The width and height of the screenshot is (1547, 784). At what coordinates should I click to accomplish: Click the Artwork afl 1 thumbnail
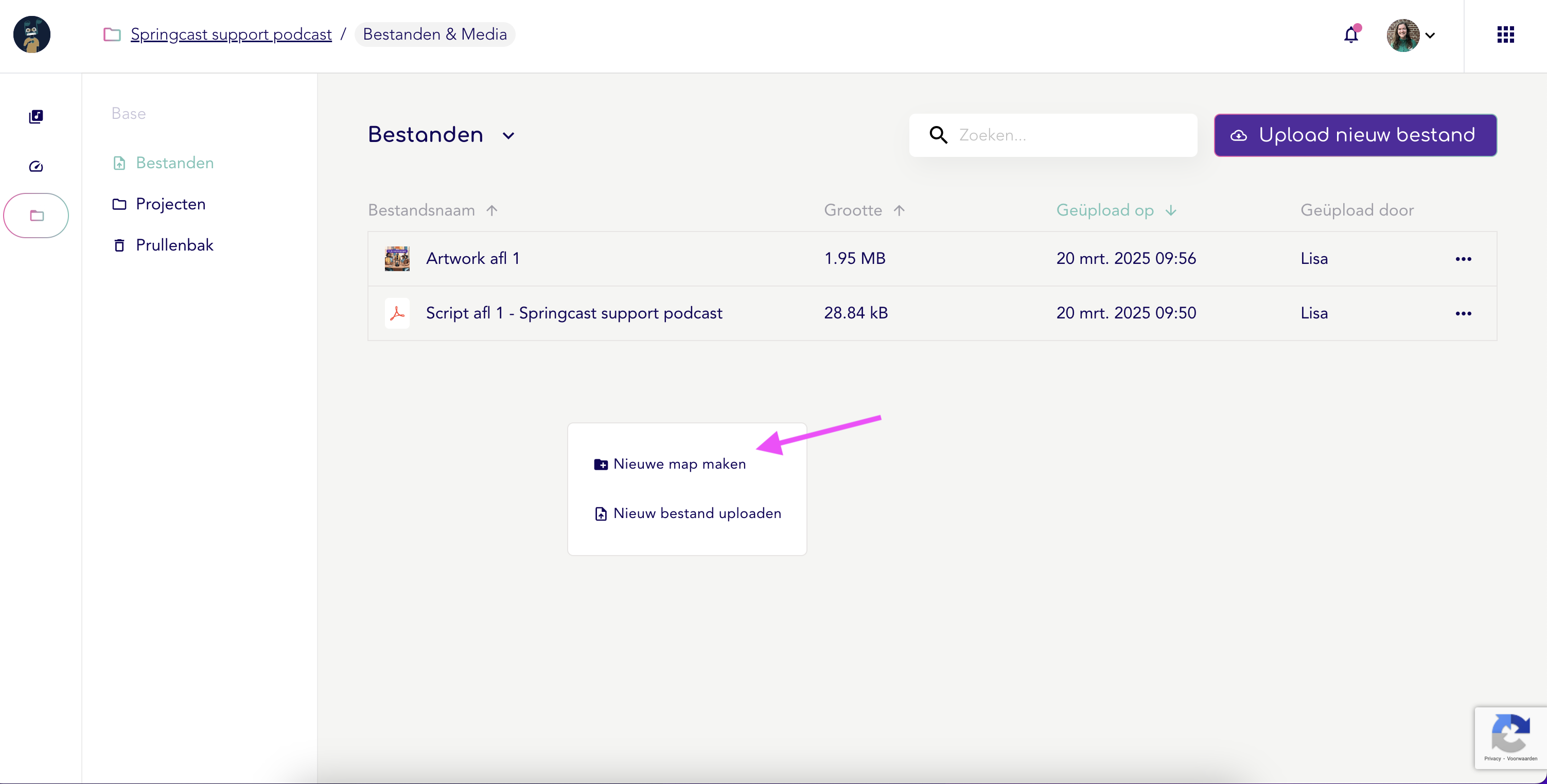397,259
